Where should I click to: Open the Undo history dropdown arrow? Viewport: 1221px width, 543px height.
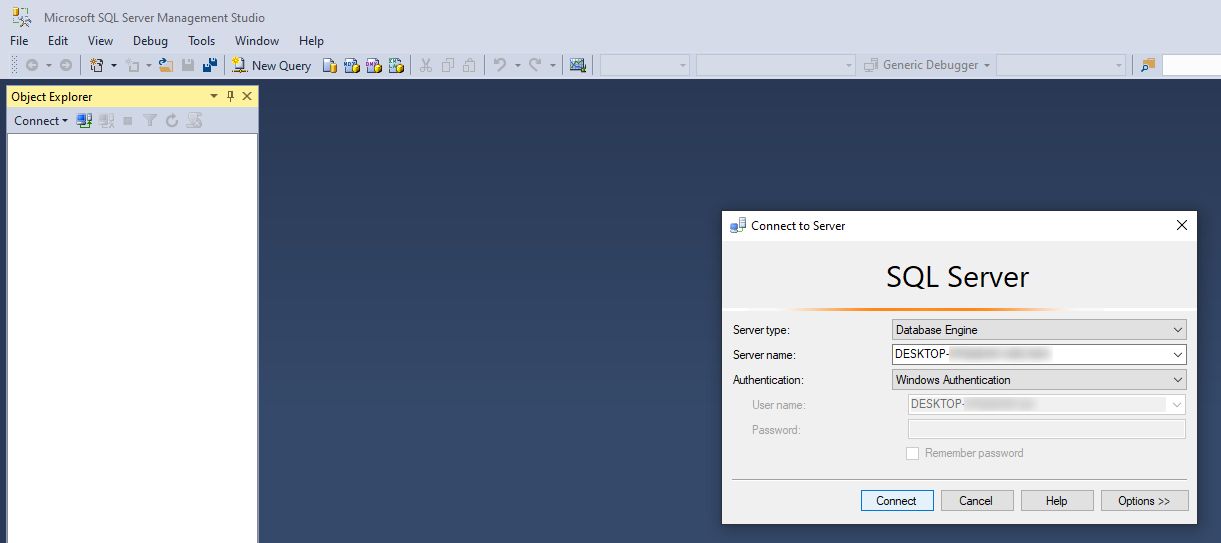pyautogui.click(x=518, y=65)
